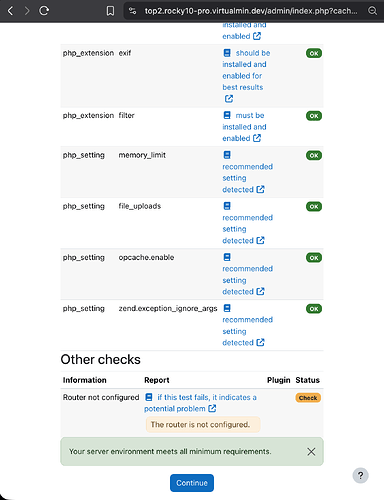This screenshot has width=384, height=500.
Task: Reload the page with refresh icon
Action: [44, 11]
